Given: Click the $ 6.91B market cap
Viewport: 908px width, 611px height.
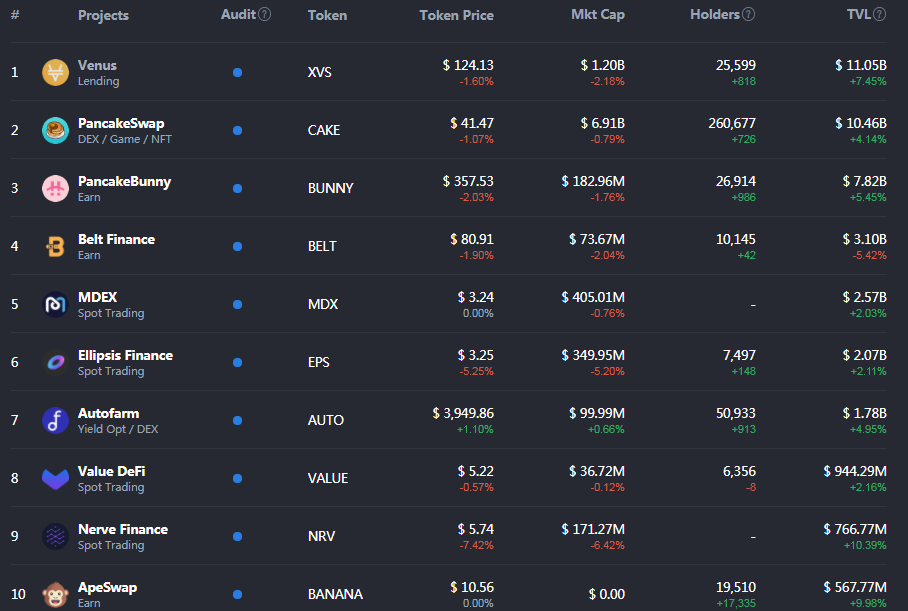Looking at the screenshot, I should pos(603,123).
